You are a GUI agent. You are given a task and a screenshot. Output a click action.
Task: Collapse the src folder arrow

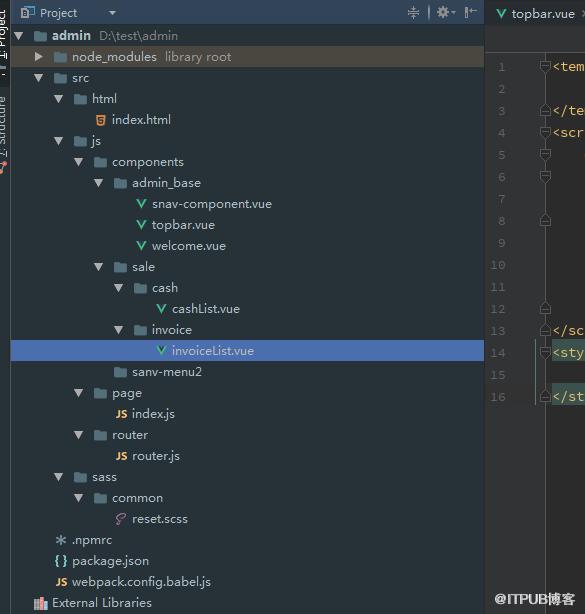38,78
